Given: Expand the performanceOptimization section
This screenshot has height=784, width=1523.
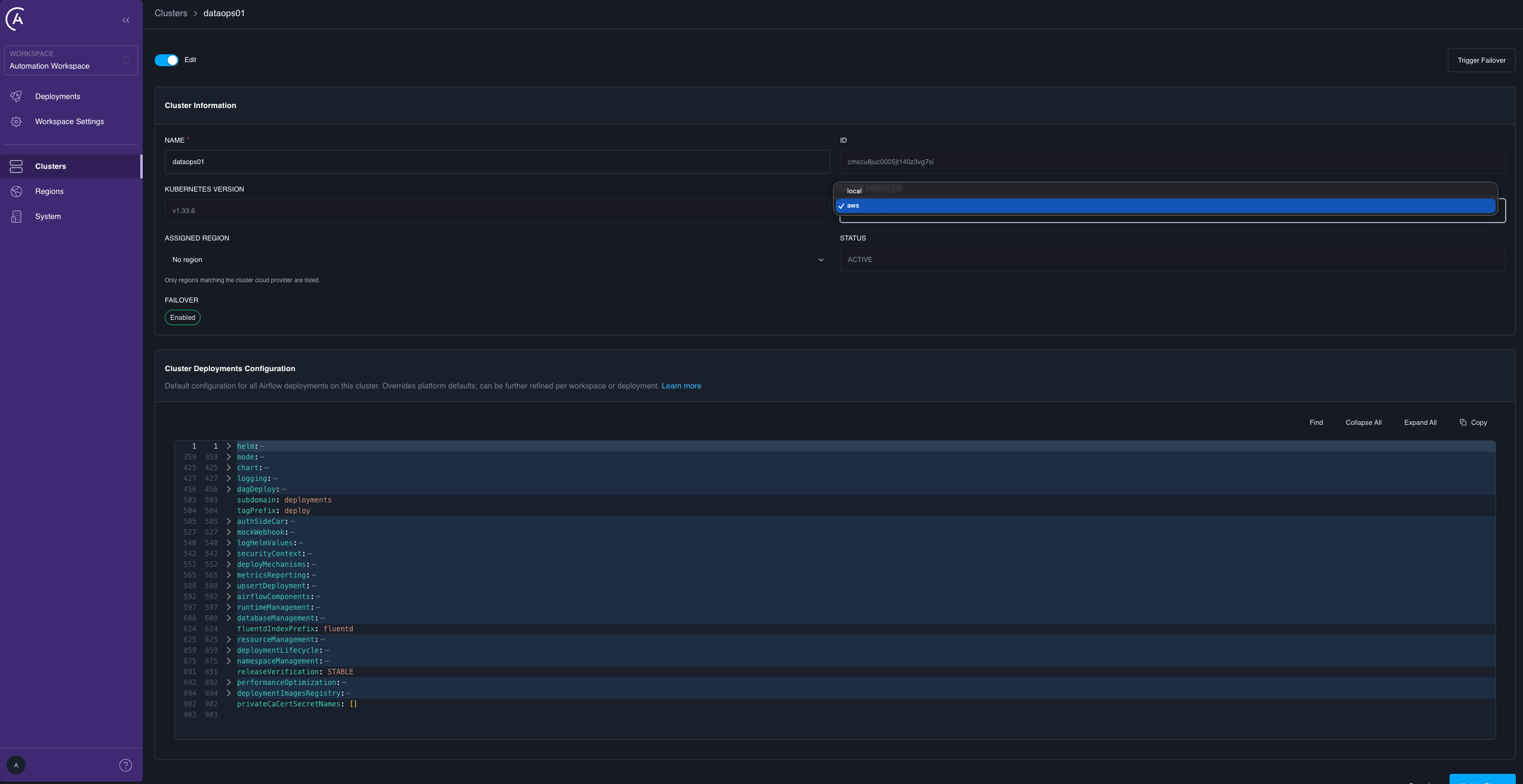Looking at the screenshot, I should click(229, 683).
